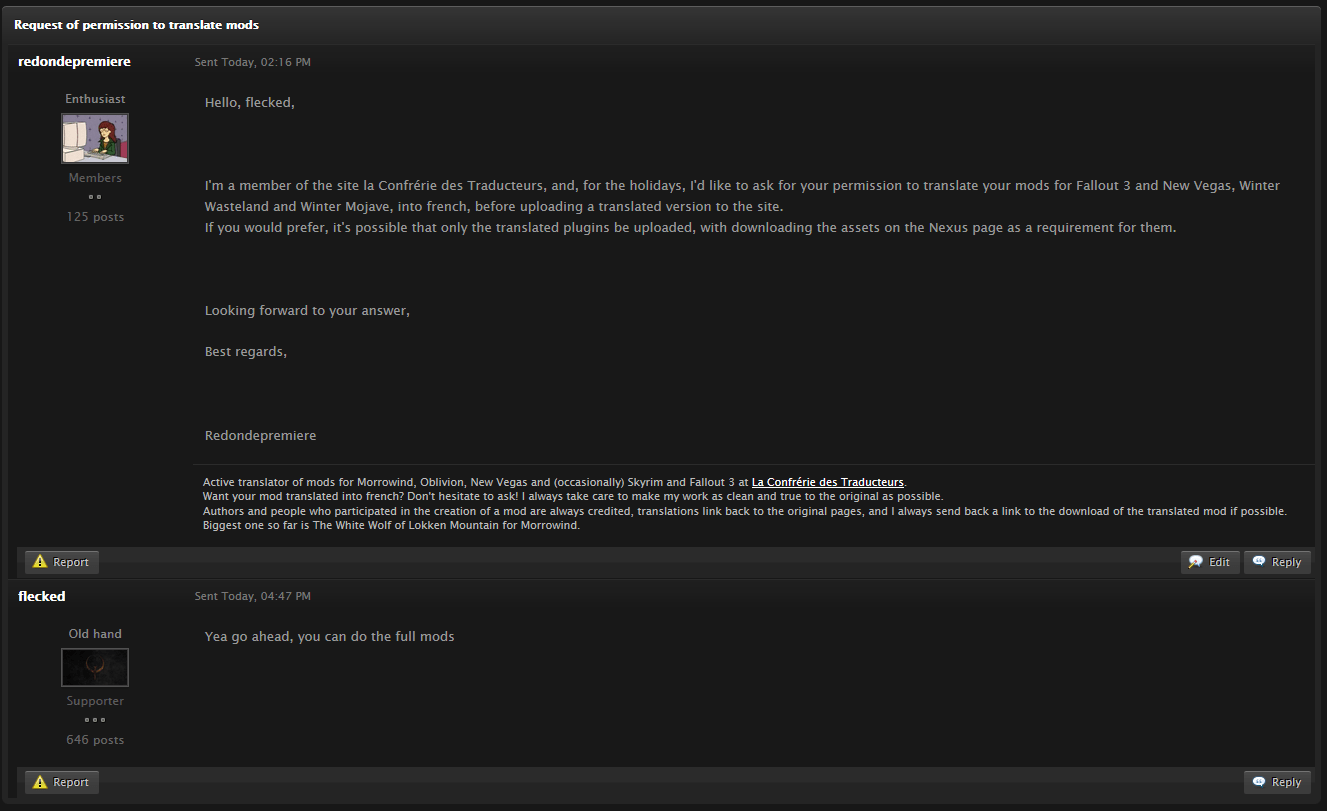
Task: Click the conversation title about translating mods
Action: (137, 24)
